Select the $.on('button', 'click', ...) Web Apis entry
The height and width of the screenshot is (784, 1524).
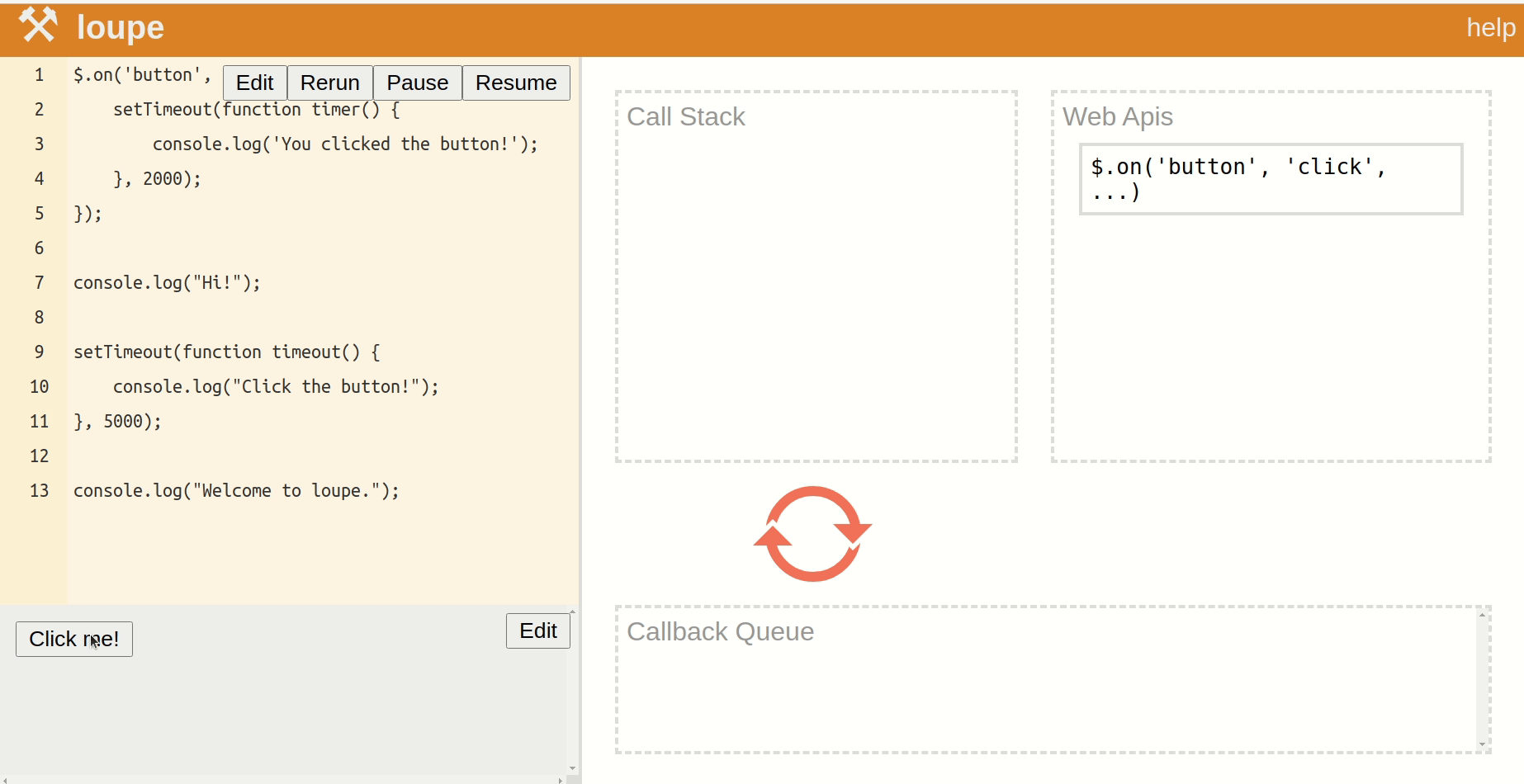(x=1271, y=179)
